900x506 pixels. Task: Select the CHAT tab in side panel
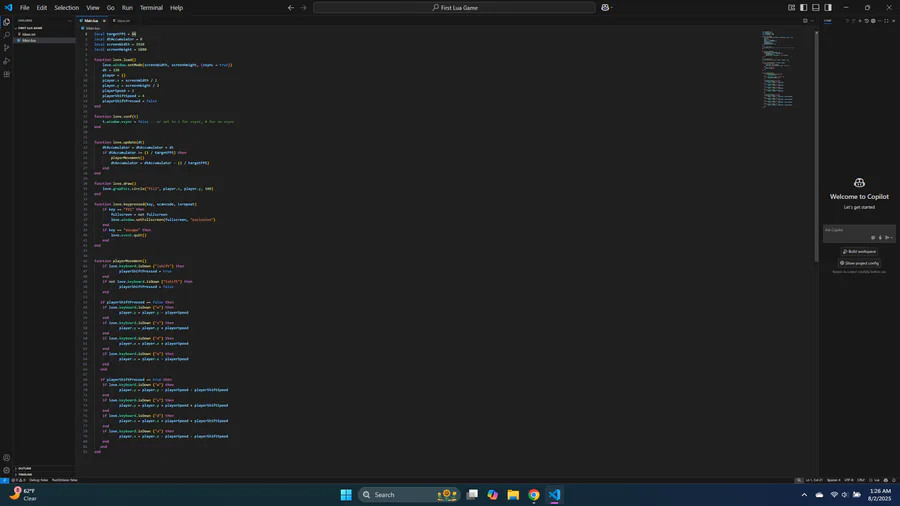click(x=828, y=21)
